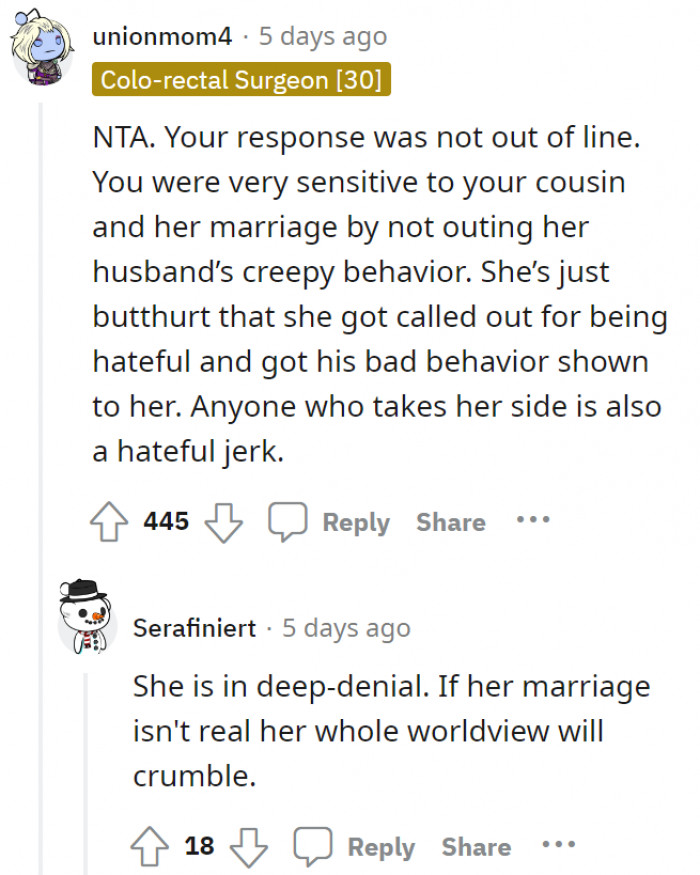Open the overflow menu on Serafiniert's comment

[x=558, y=845]
